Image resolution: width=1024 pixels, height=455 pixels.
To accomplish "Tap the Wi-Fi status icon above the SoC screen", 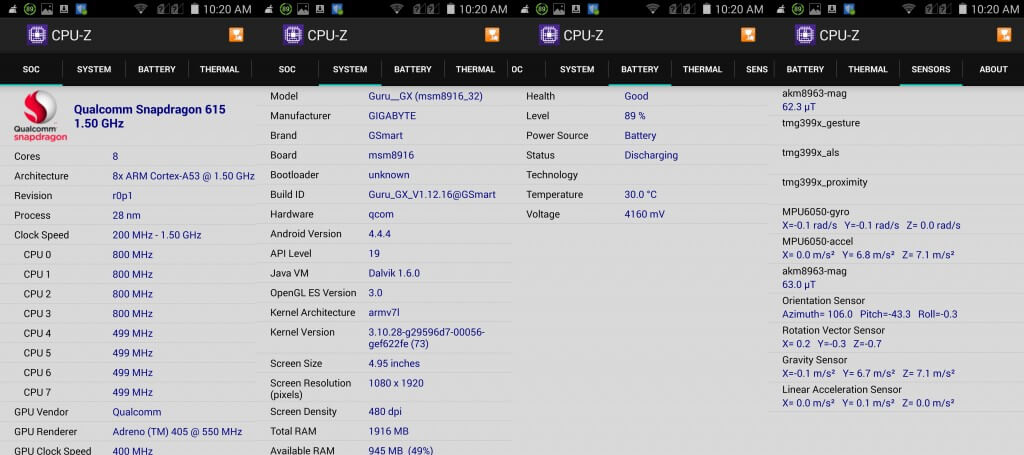I will click(140, 9).
